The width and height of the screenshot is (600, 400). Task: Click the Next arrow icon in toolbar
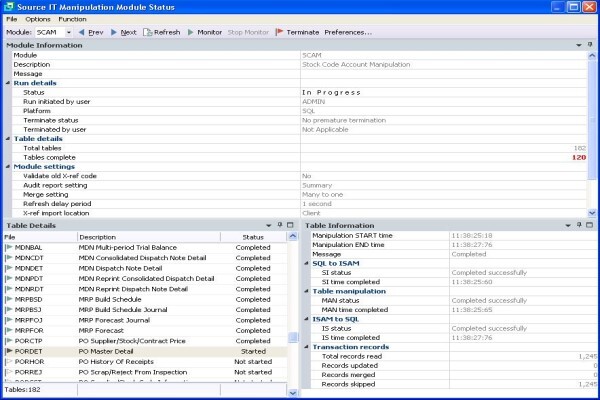click(114, 33)
